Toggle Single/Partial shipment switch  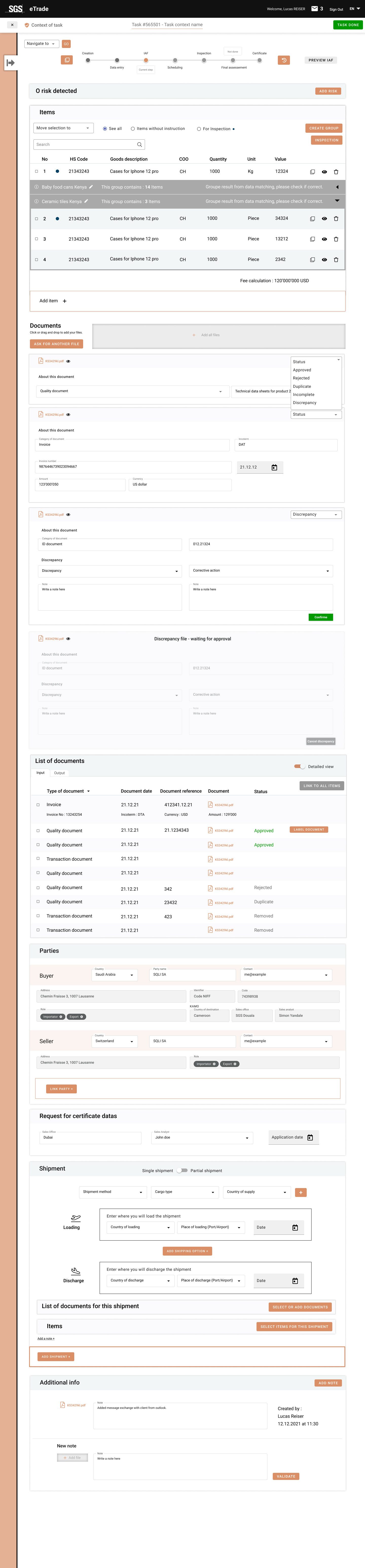click(x=182, y=1171)
